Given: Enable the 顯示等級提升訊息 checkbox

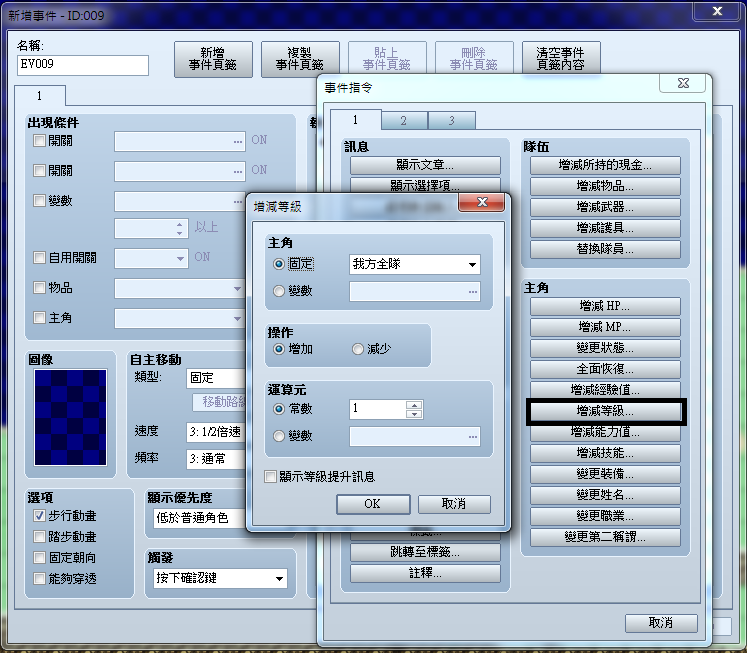Looking at the screenshot, I should pyautogui.click(x=270, y=476).
